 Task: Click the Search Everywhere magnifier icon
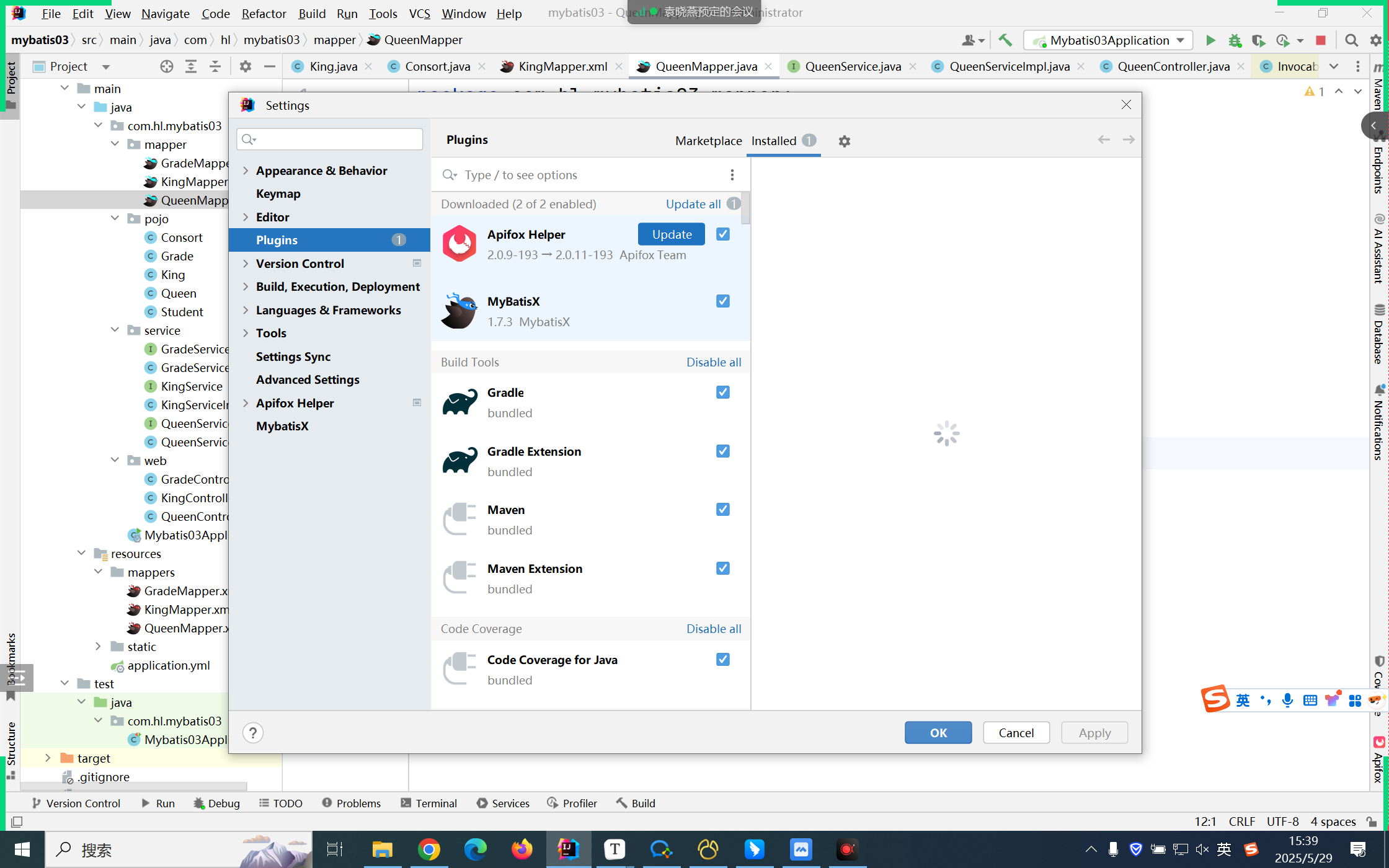coord(1351,40)
